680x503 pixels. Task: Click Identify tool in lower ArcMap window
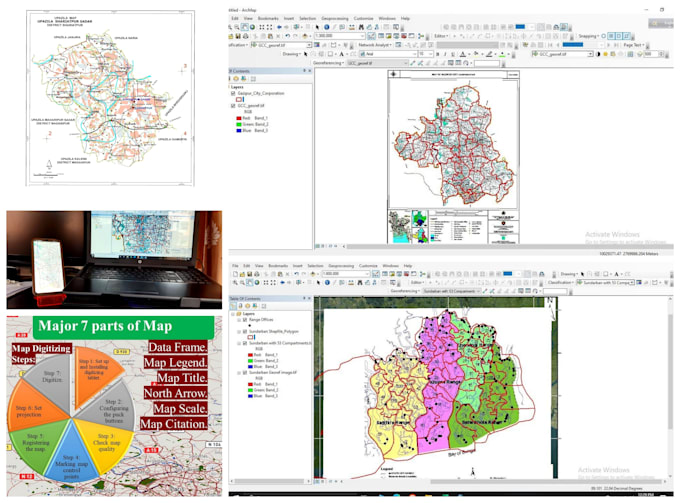327,283
